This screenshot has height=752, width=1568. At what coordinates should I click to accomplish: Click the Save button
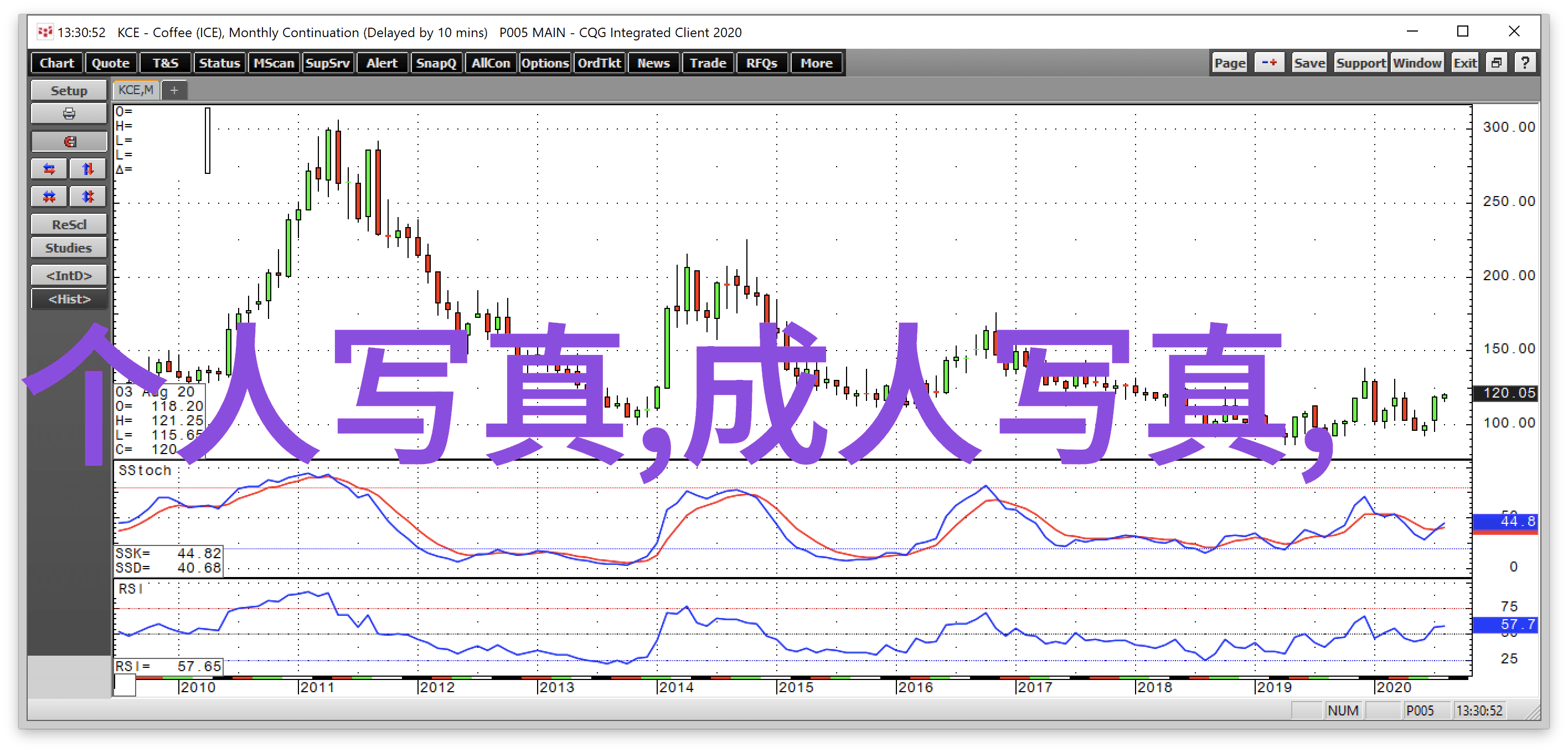(1309, 63)
